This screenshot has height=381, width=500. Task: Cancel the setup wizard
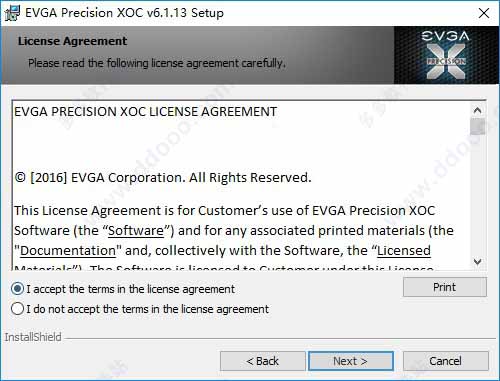(x=446, y=361)
